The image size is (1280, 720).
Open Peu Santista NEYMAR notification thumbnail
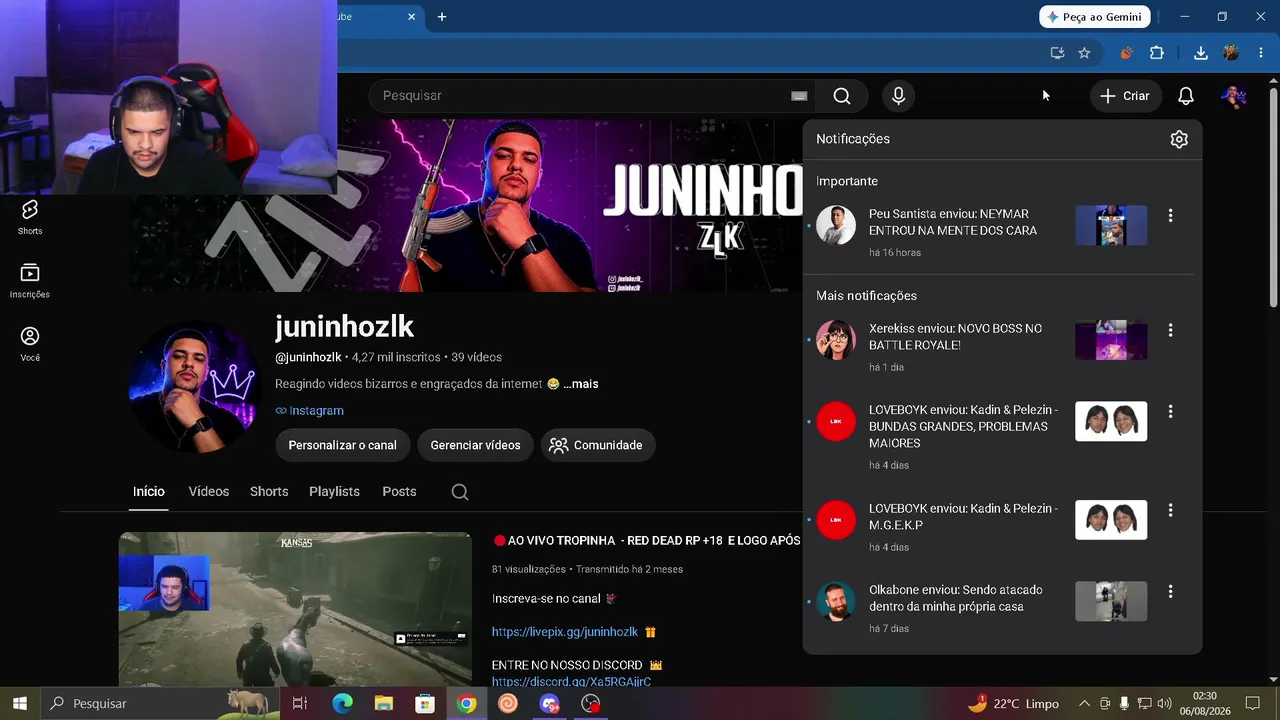1111,226
